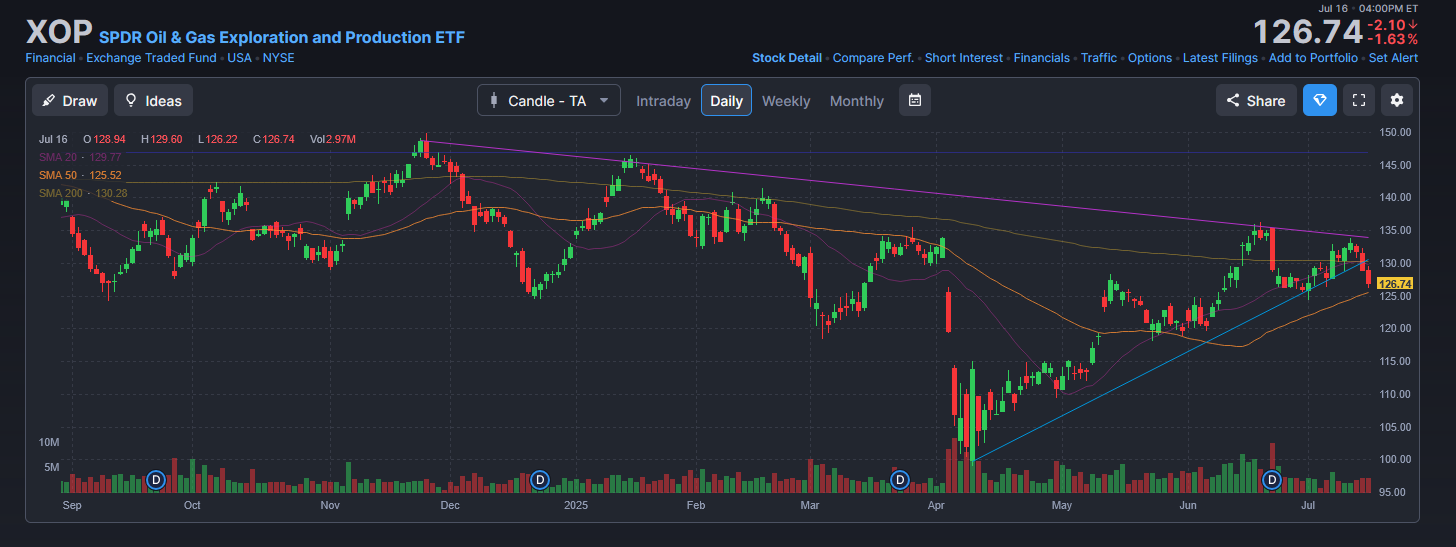Open the Candle - TA chart type dropdown
This screenshot has height=547, width=1456.
click(549, 100)
